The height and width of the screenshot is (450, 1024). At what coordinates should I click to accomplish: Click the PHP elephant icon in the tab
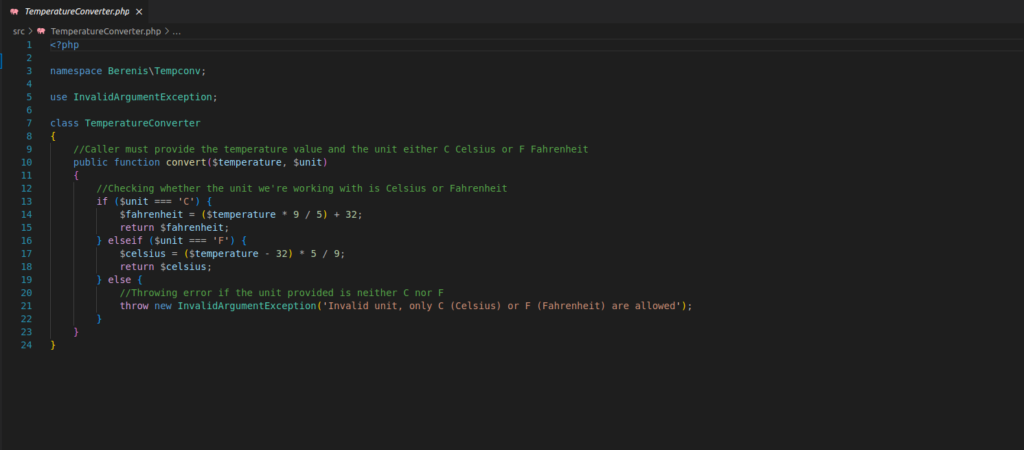tap(14, 12)
